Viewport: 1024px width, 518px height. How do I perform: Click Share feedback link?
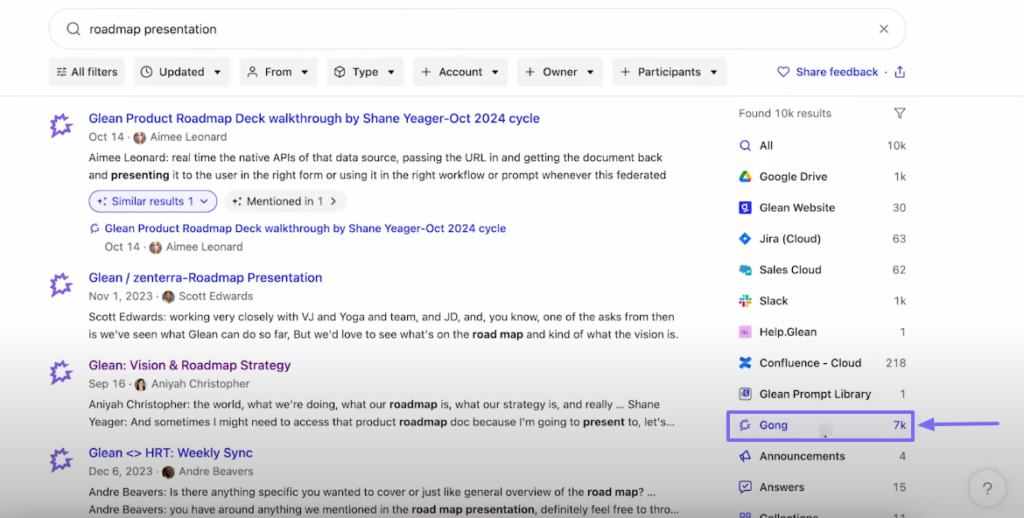point(828,72)
